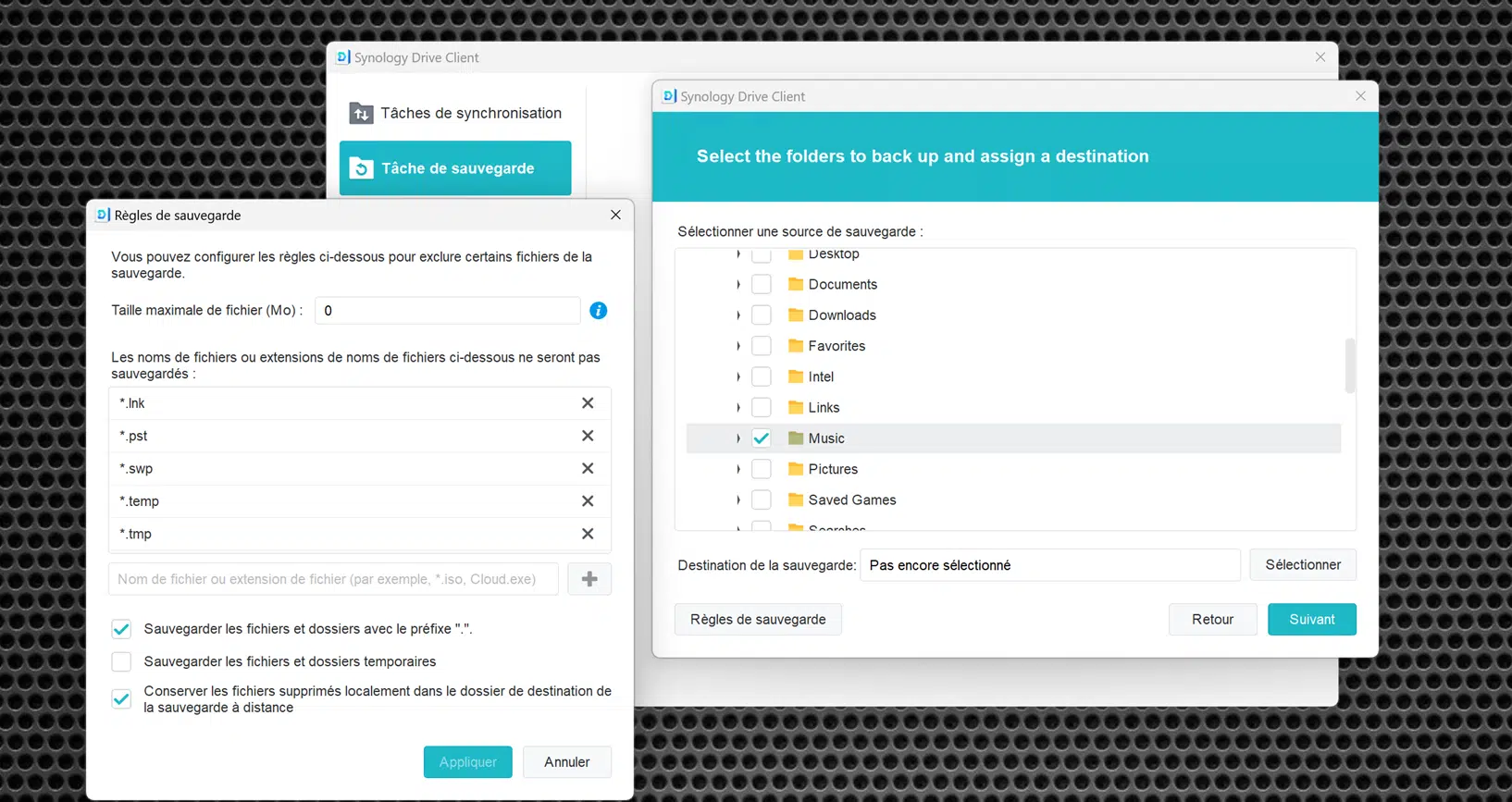
Task: Go back with the Retour button
Action: pos(1213,620)
